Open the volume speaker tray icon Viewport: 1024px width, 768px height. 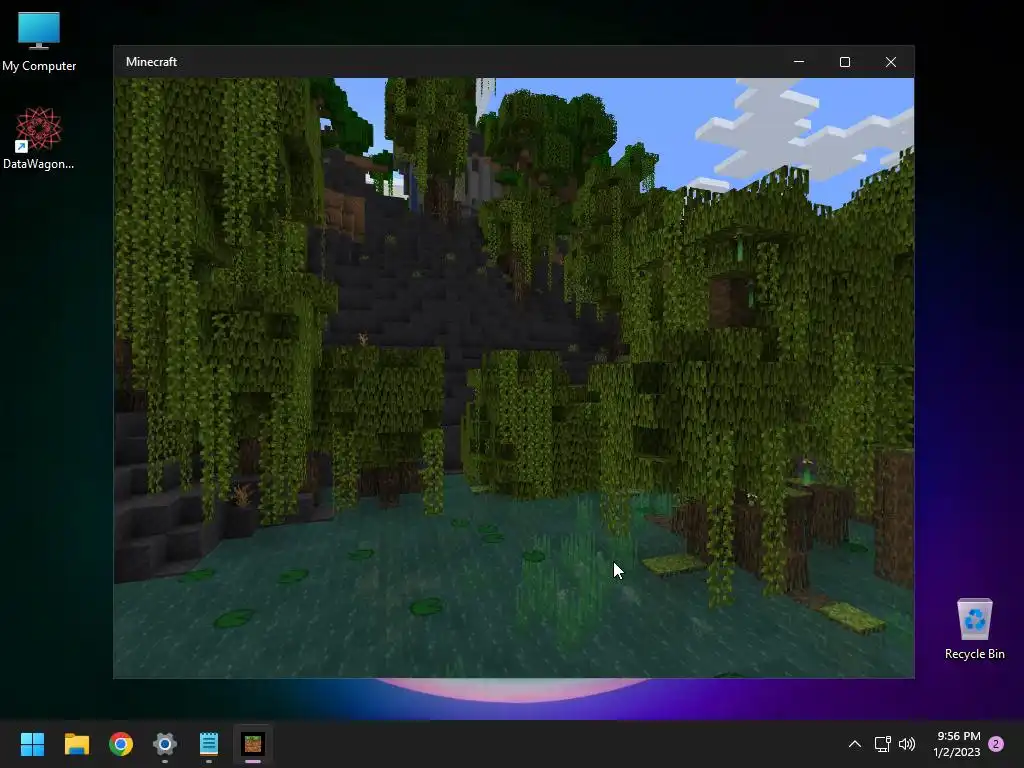click(x=907, y=744)
